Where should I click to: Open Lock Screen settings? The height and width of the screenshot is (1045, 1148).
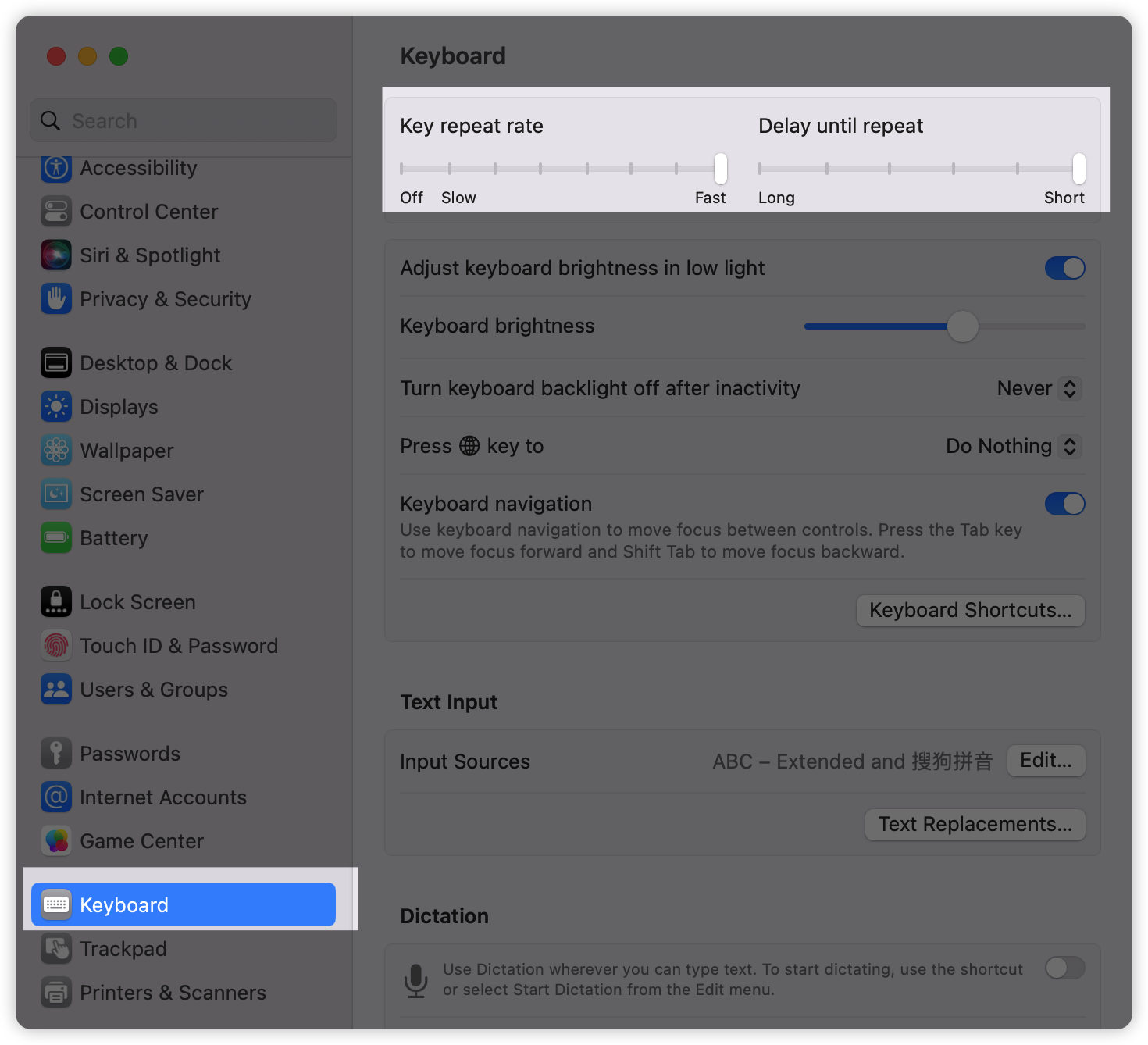click(x=184, y=602)
